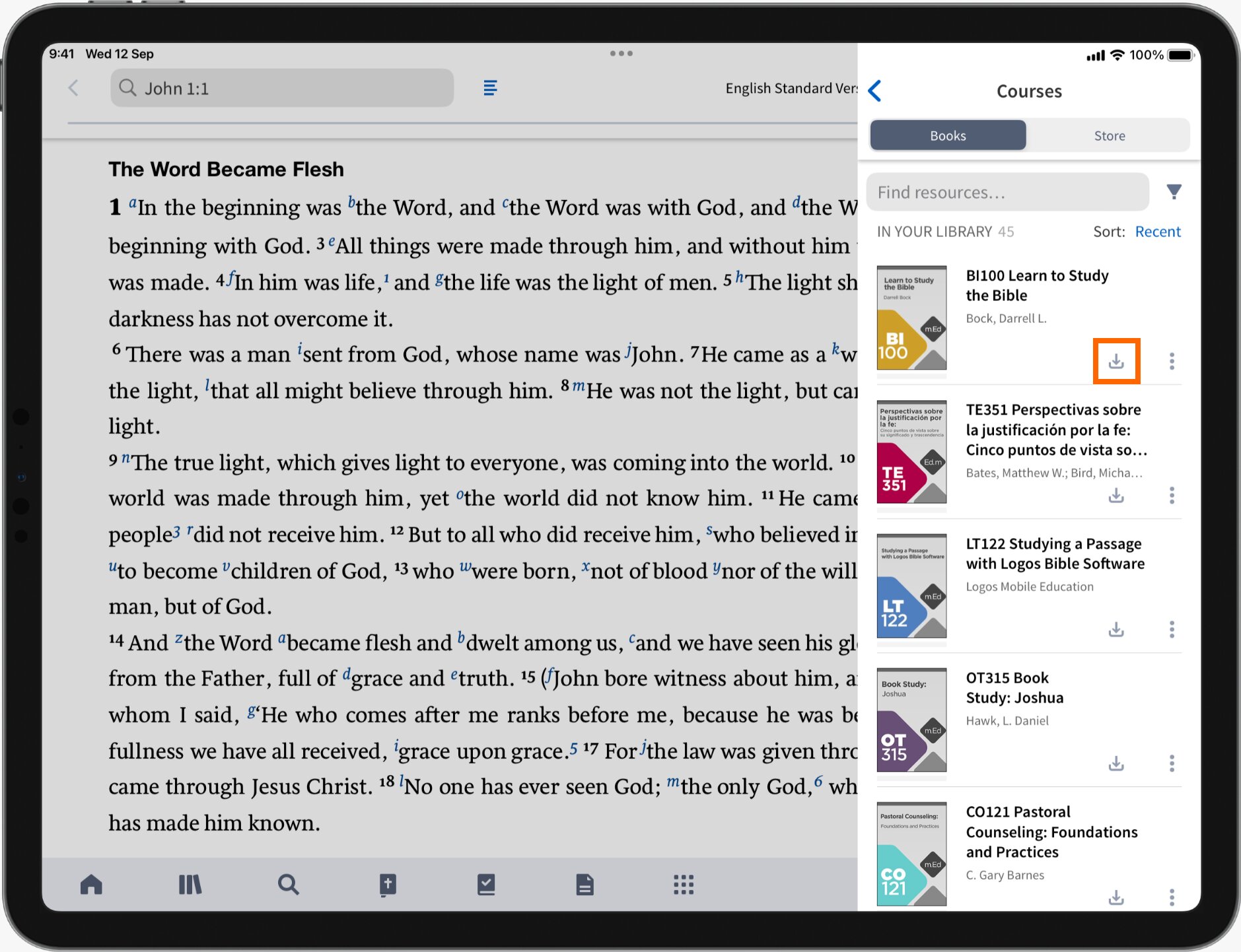Open the table of contents icon
Screen dimensions: 1241x952
[490, 88]
